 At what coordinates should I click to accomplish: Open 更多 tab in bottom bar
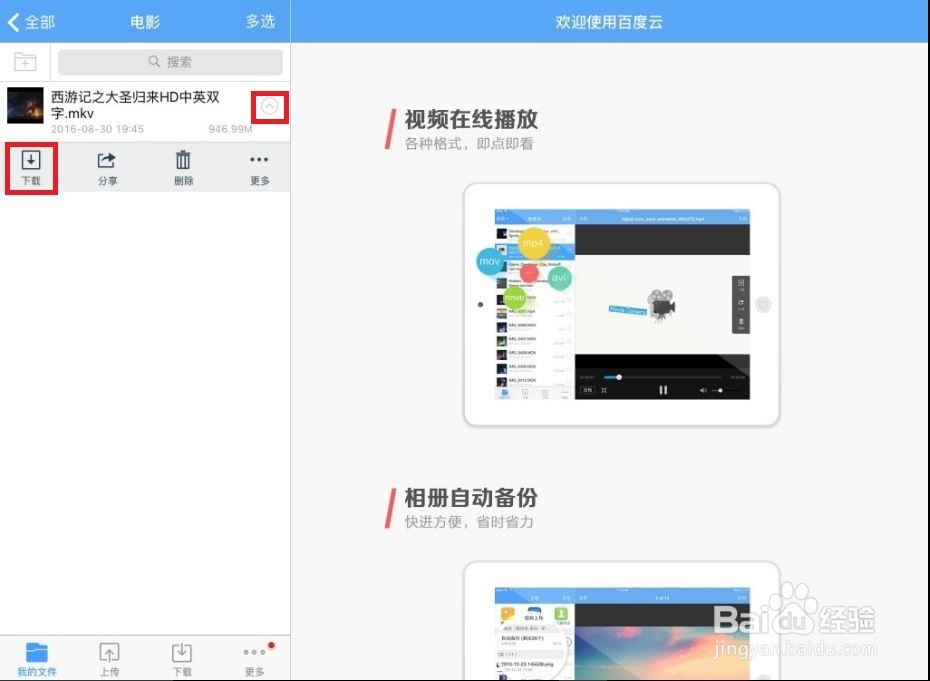click(x=254, y=659)
